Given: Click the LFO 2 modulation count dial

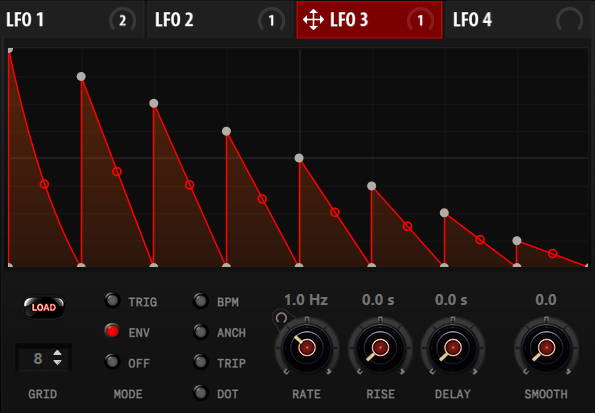Looking at the screenshot, I should [x=271, y=20].
